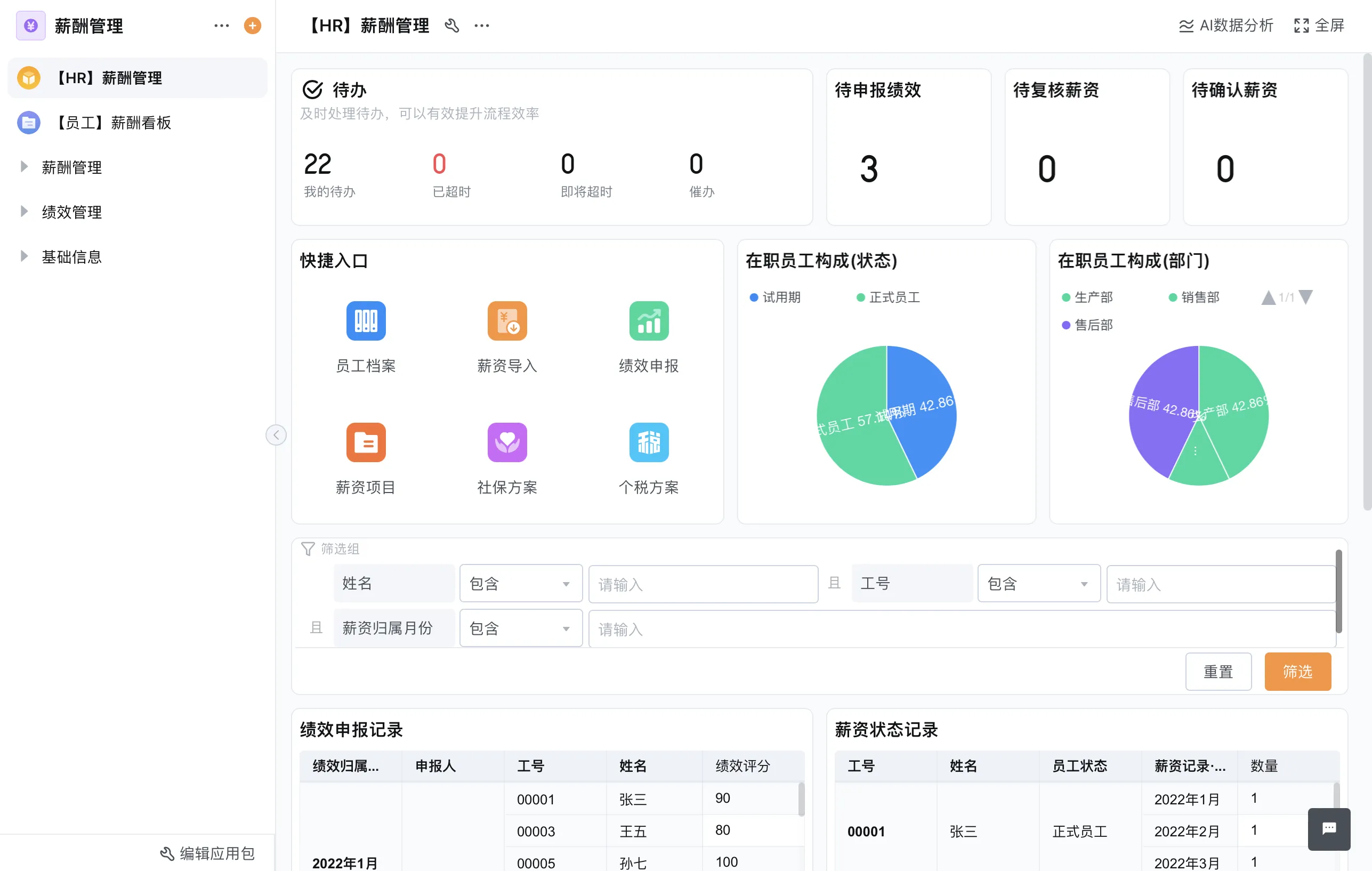This screenshot has width=1372, height=871.
Task: Click the 筛选 button
Action: 1297,672
